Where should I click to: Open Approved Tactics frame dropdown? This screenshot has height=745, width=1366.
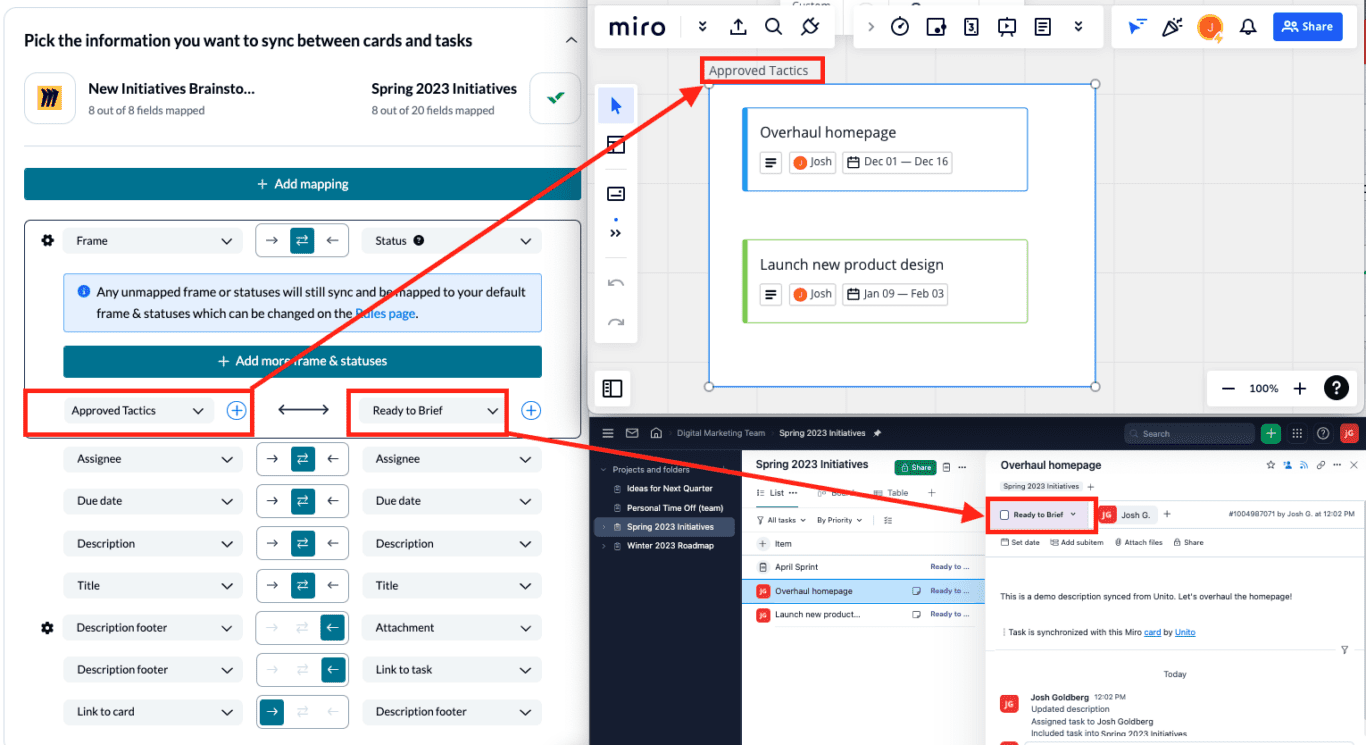click(x=138, y=410)
